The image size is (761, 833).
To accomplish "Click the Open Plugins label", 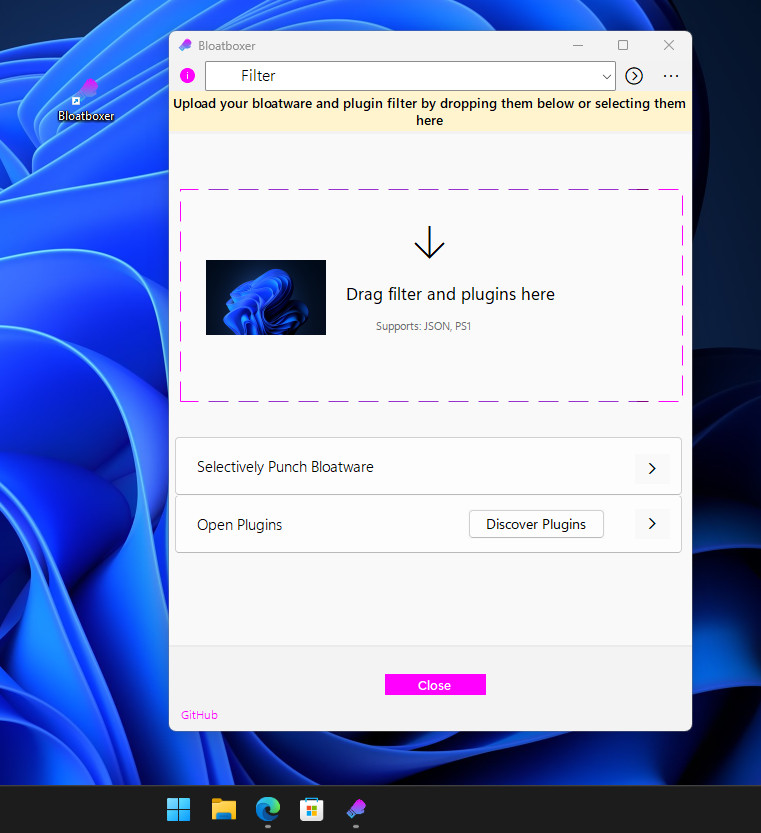I will point(240,525).
